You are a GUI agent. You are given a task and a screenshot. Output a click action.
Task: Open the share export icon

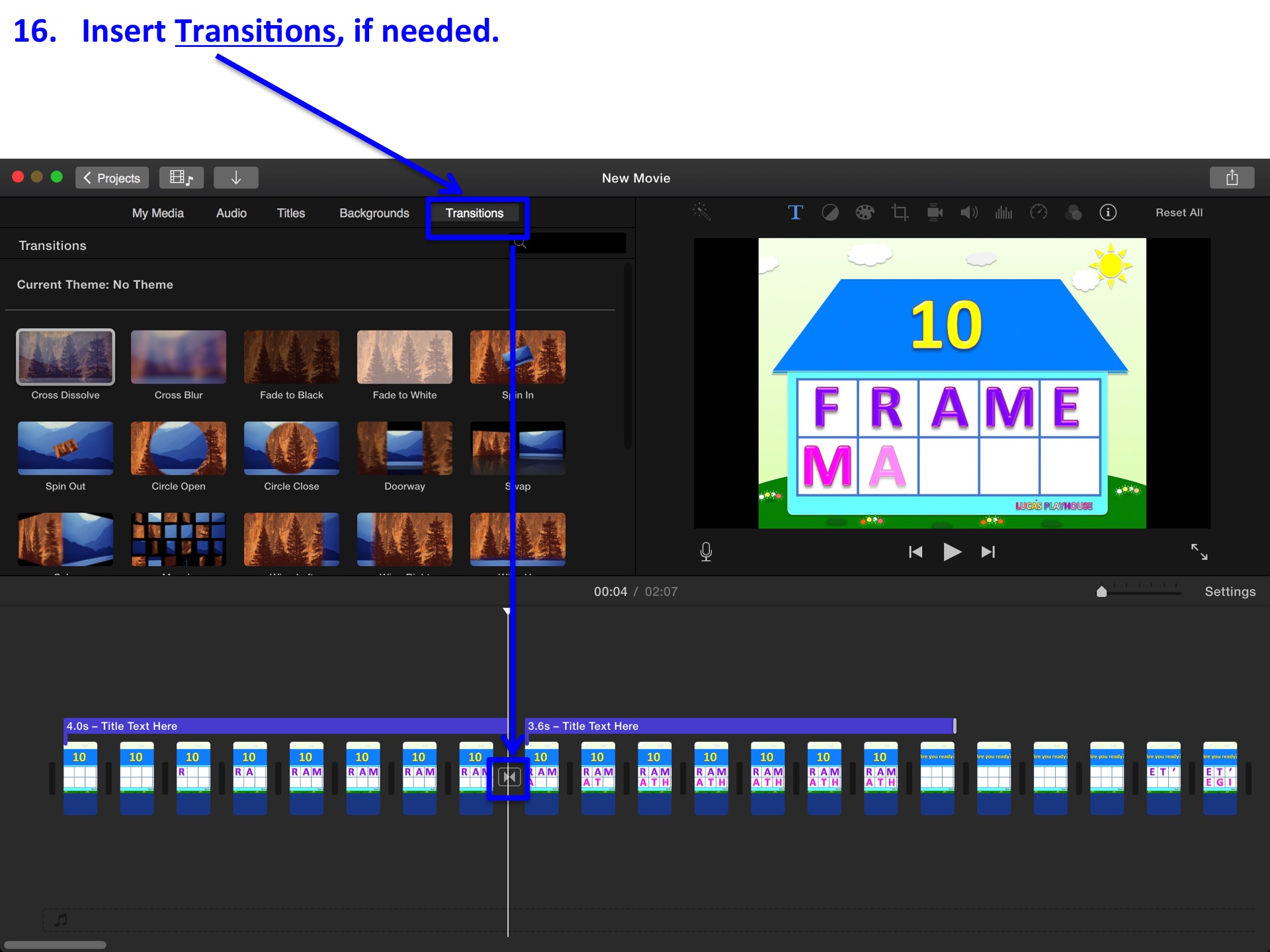coord(1232,178)
